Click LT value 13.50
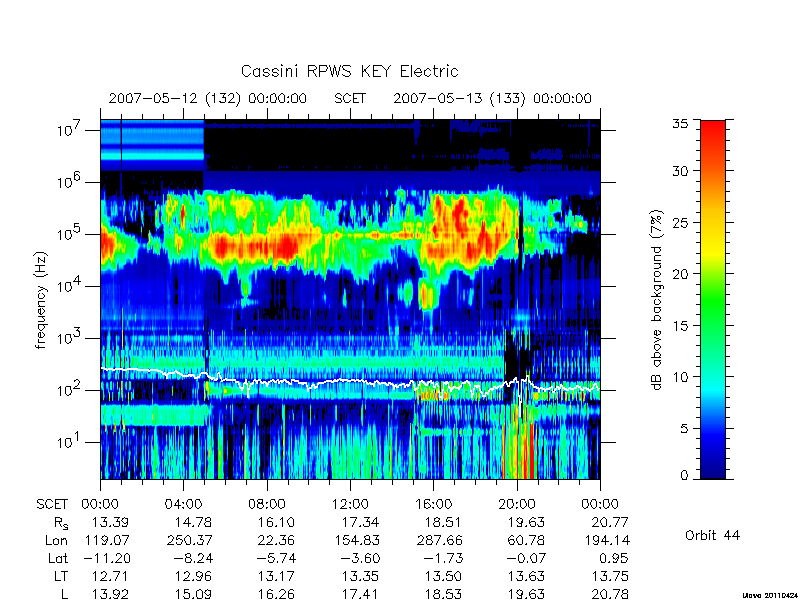This screenshot has height=600, width=800. coord(443,576)
